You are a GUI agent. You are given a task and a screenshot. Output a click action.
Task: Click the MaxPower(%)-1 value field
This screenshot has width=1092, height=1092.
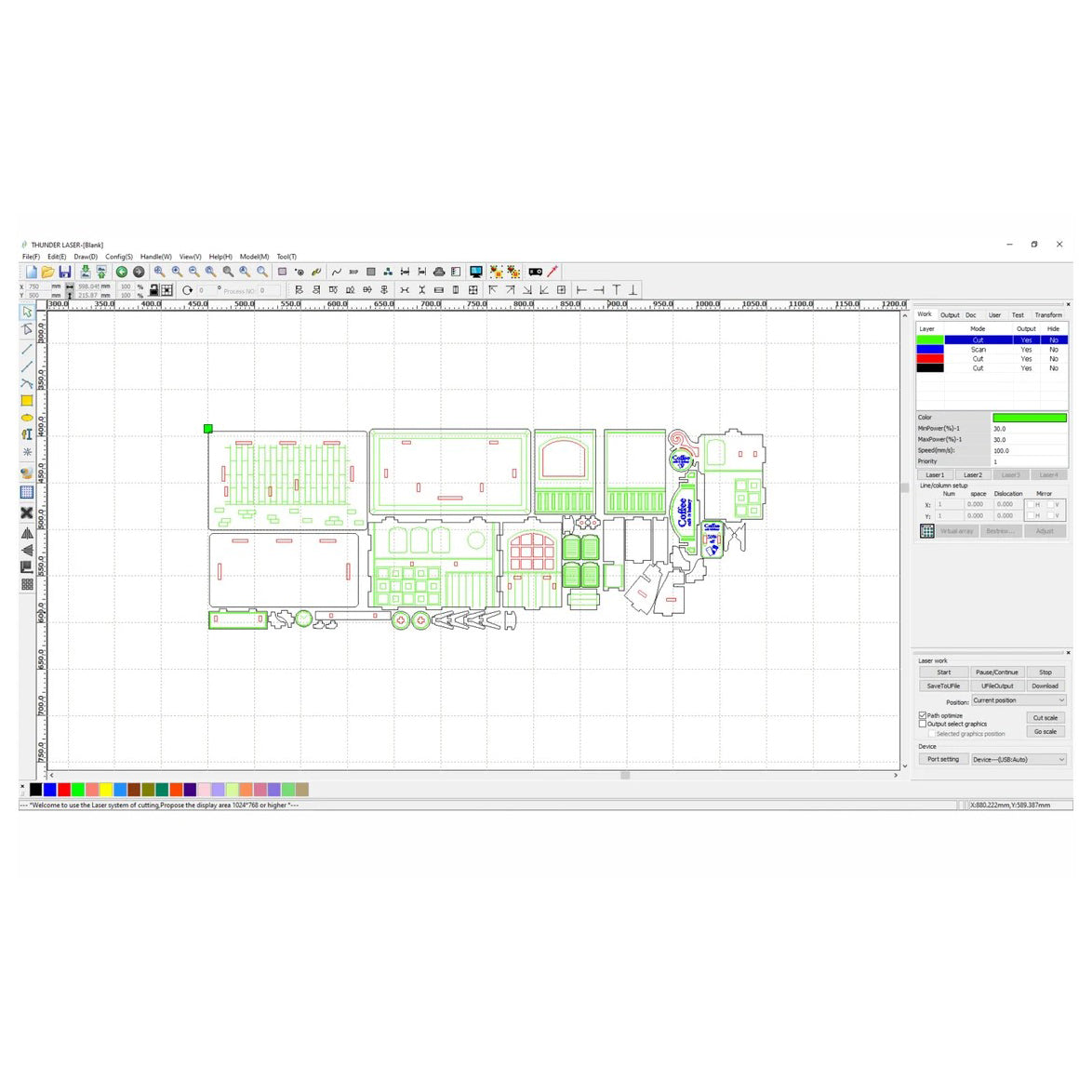1029,439
